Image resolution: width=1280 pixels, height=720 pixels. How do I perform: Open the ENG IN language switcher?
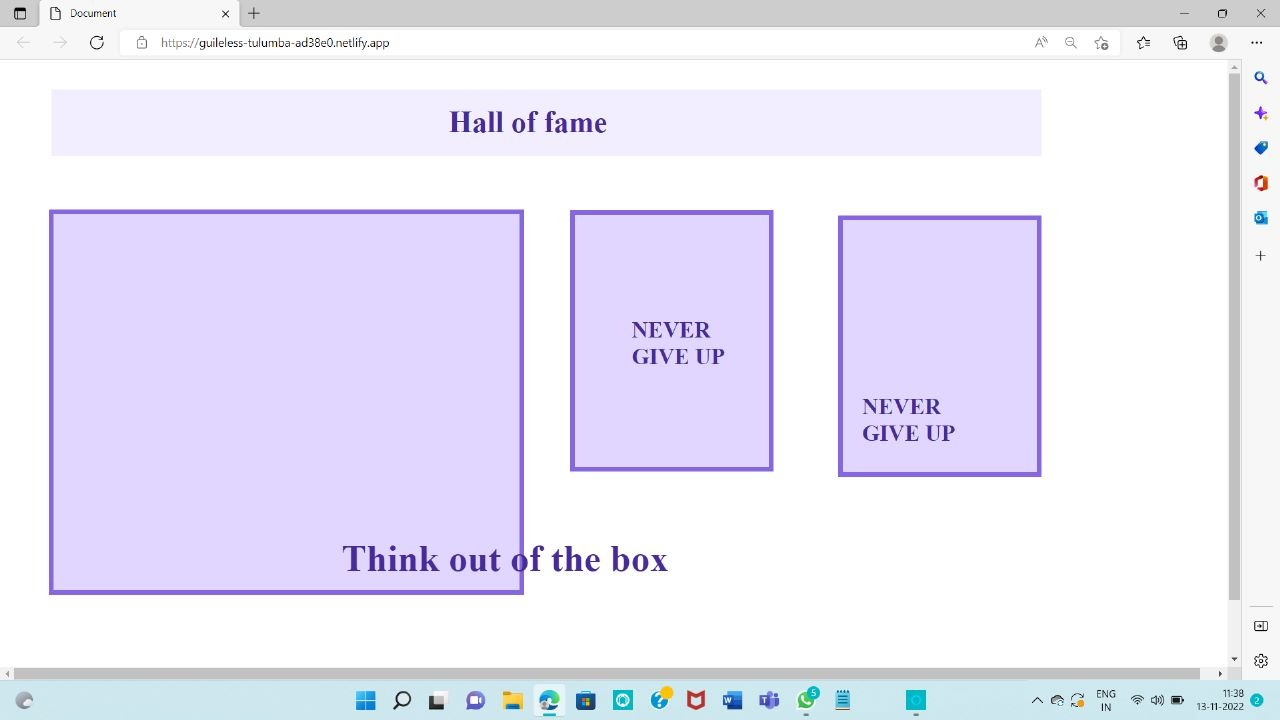[1106, 700]
